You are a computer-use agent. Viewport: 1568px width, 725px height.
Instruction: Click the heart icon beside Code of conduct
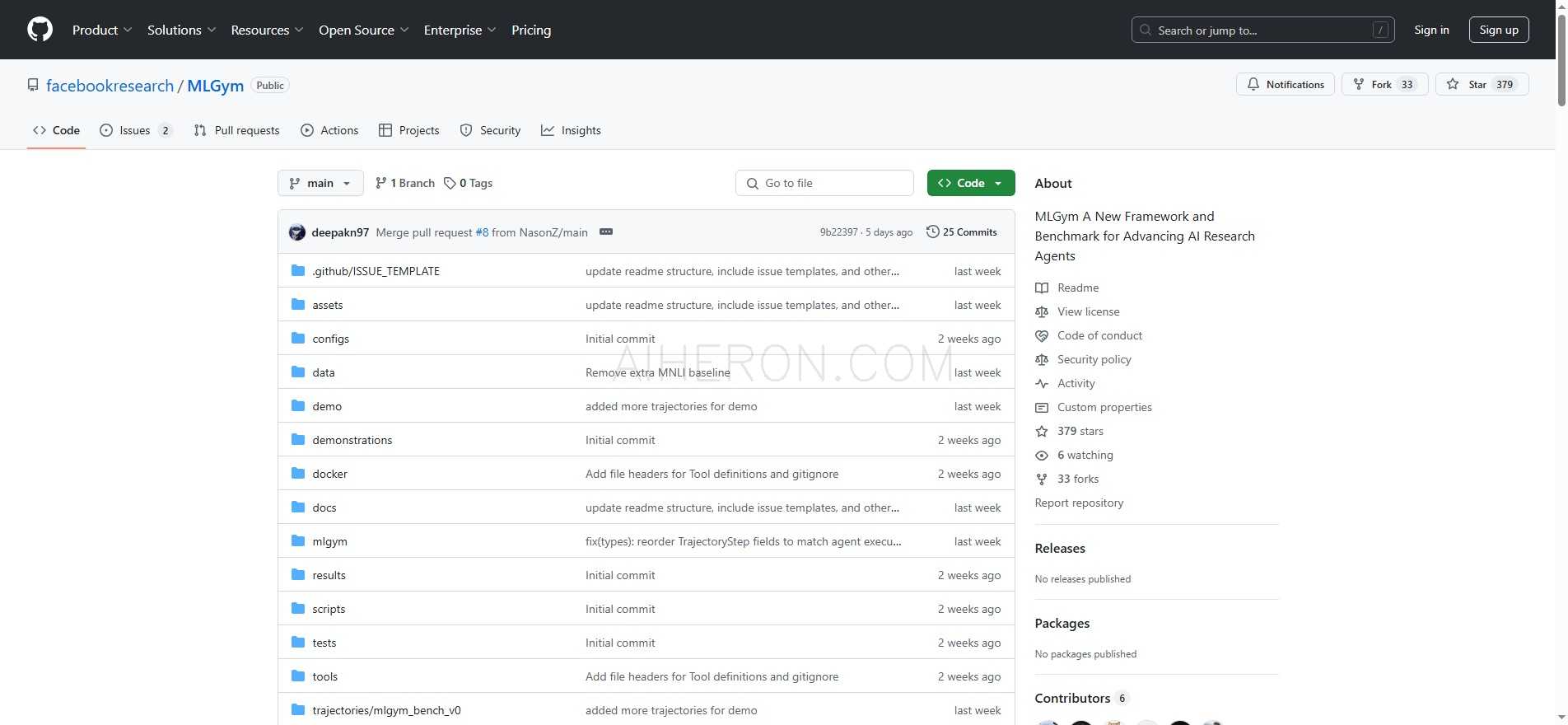click(1042, 335)
